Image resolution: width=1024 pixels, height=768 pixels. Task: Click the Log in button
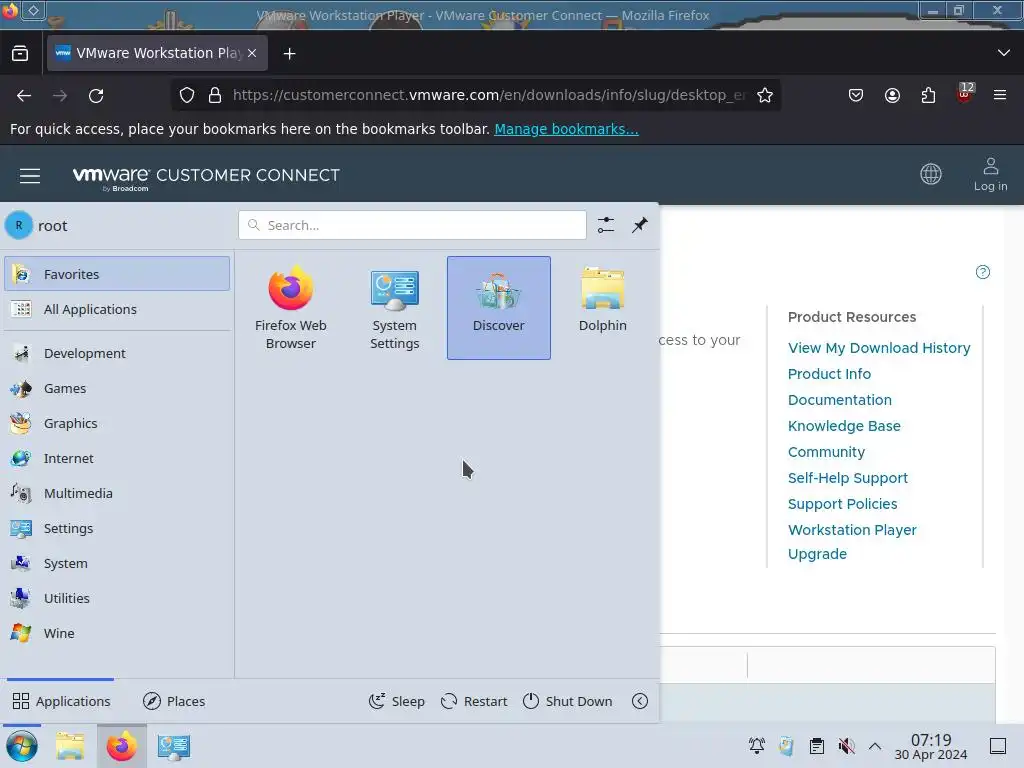click(x=990, y=174)
